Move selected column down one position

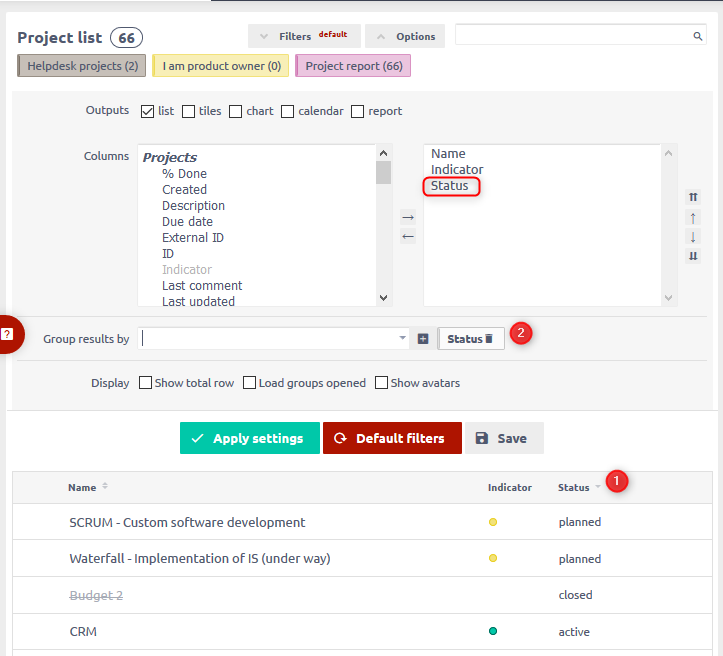(x=693, y=237)
